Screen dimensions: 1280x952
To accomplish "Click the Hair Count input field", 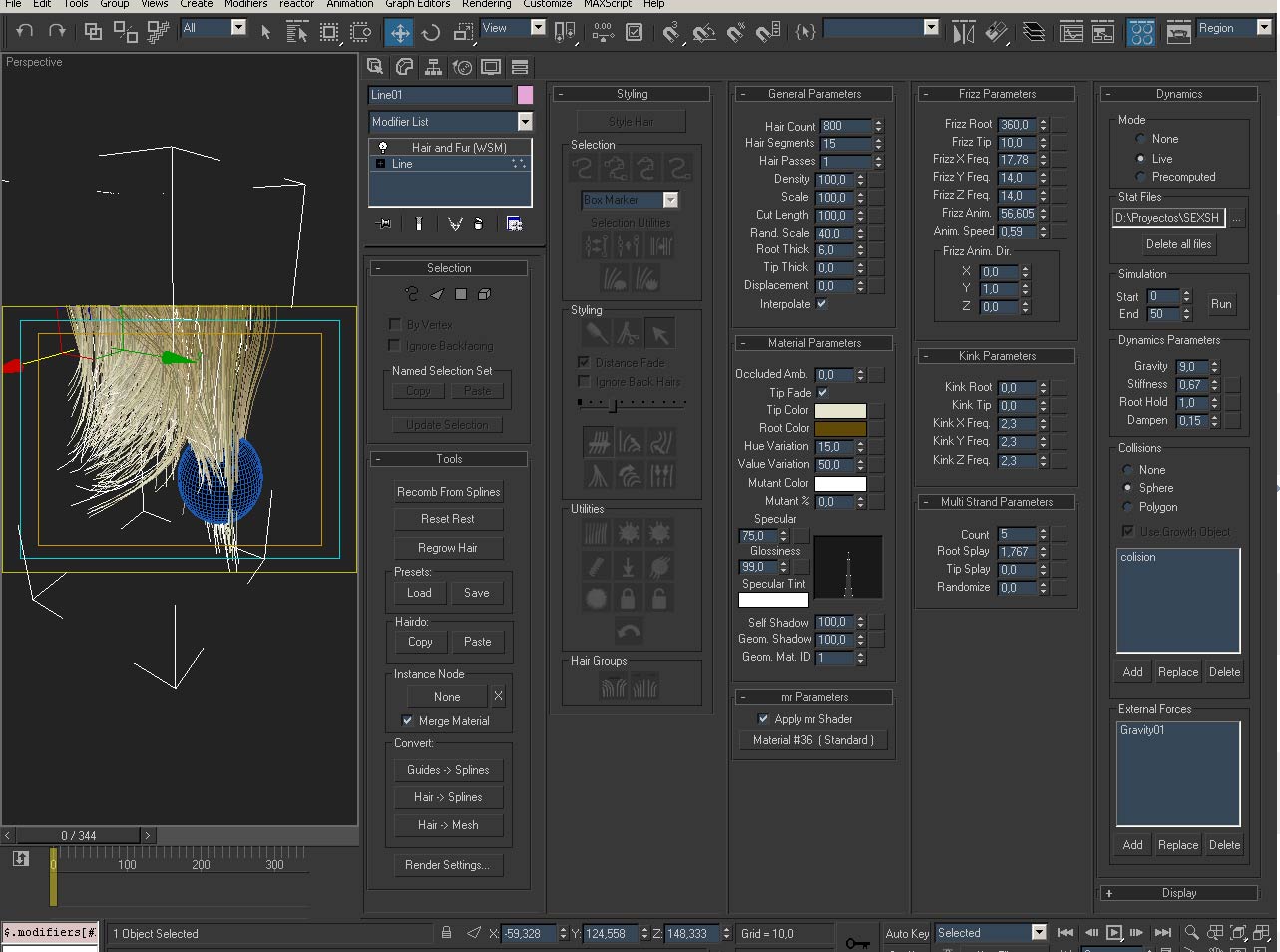I will (844, 127).
